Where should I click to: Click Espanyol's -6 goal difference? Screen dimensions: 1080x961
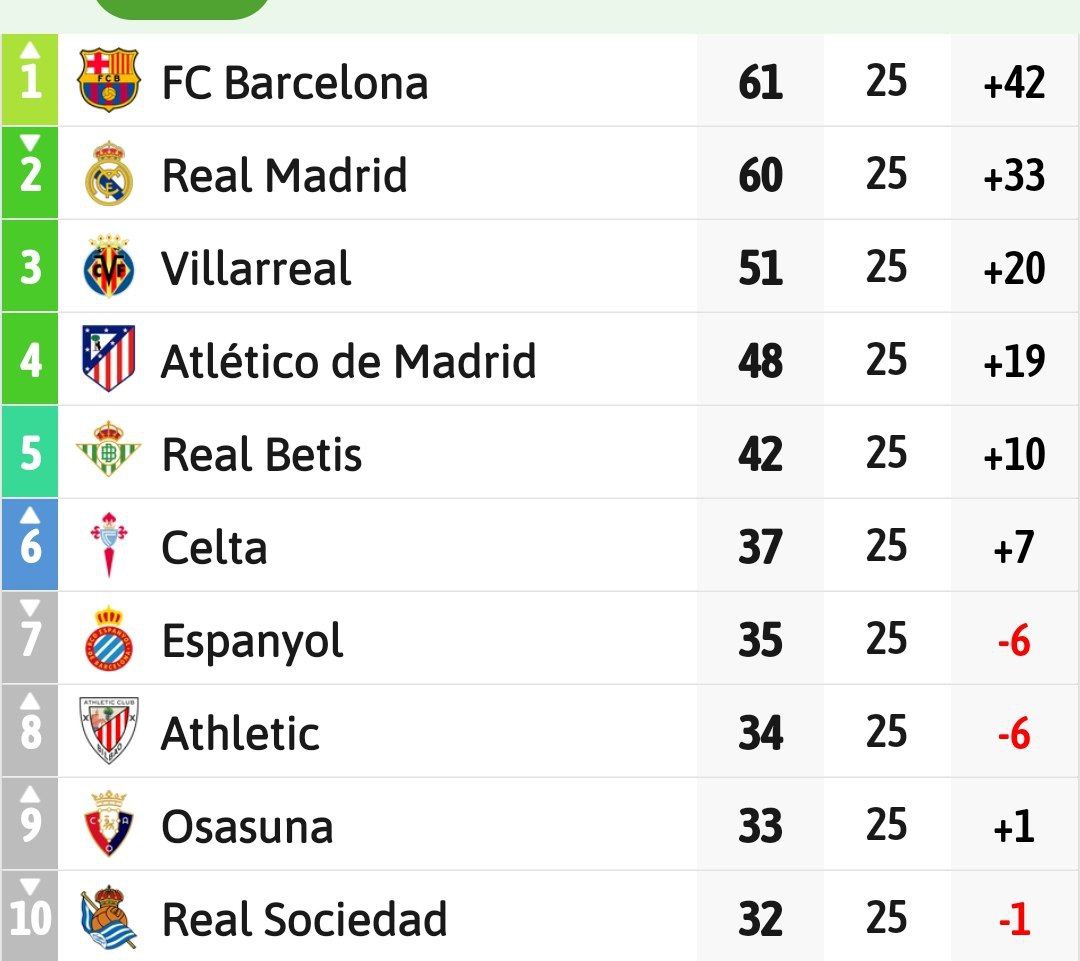[x=1014, y=640]
